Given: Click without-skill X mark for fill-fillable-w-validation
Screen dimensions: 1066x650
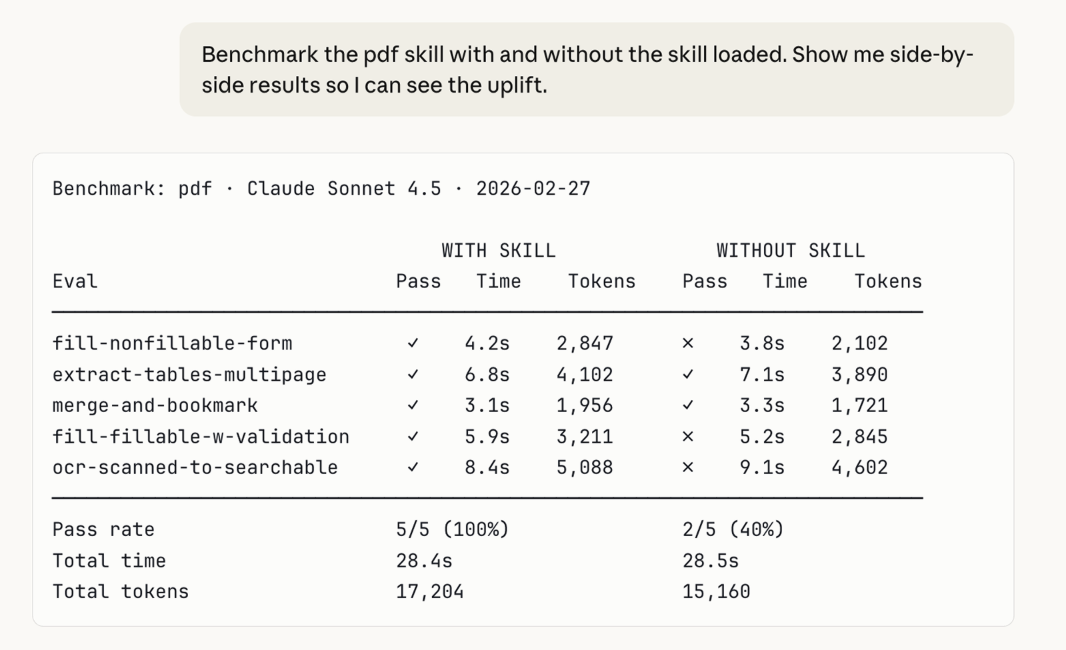Looking at the screenshot, I should 687,437.
